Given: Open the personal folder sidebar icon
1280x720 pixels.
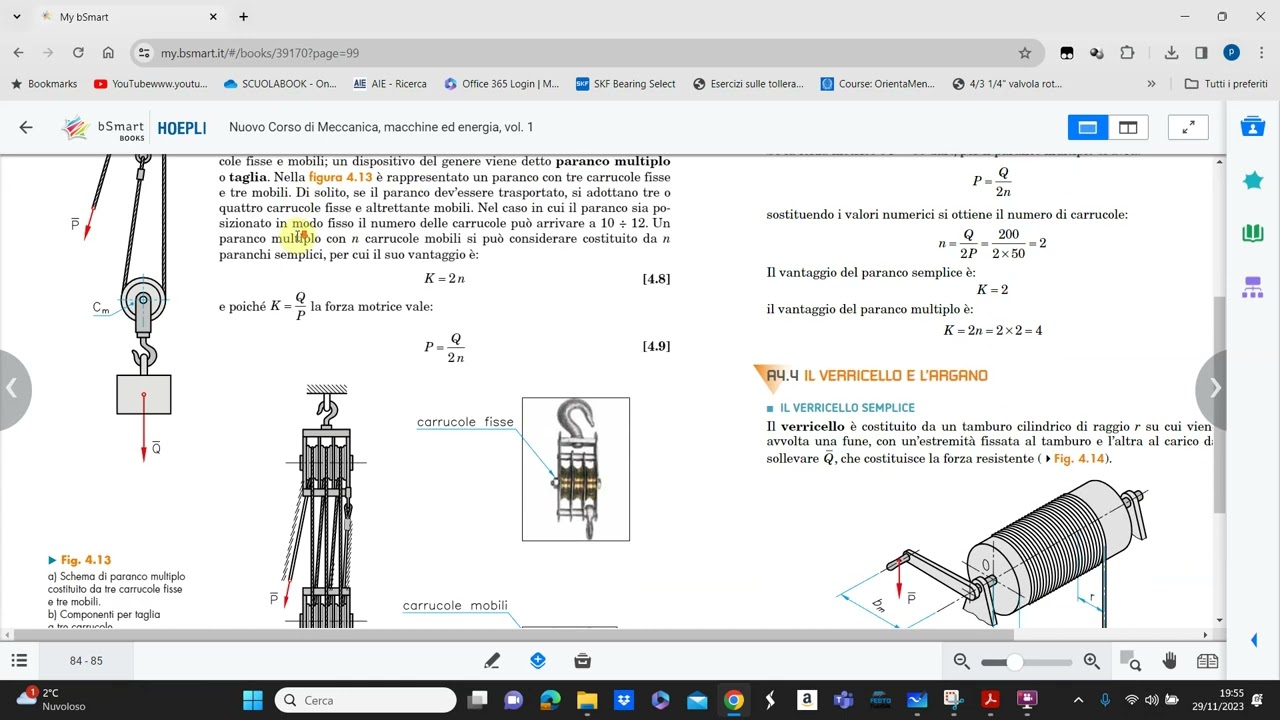Looking at the screenshot, I should pos(1252,127).
